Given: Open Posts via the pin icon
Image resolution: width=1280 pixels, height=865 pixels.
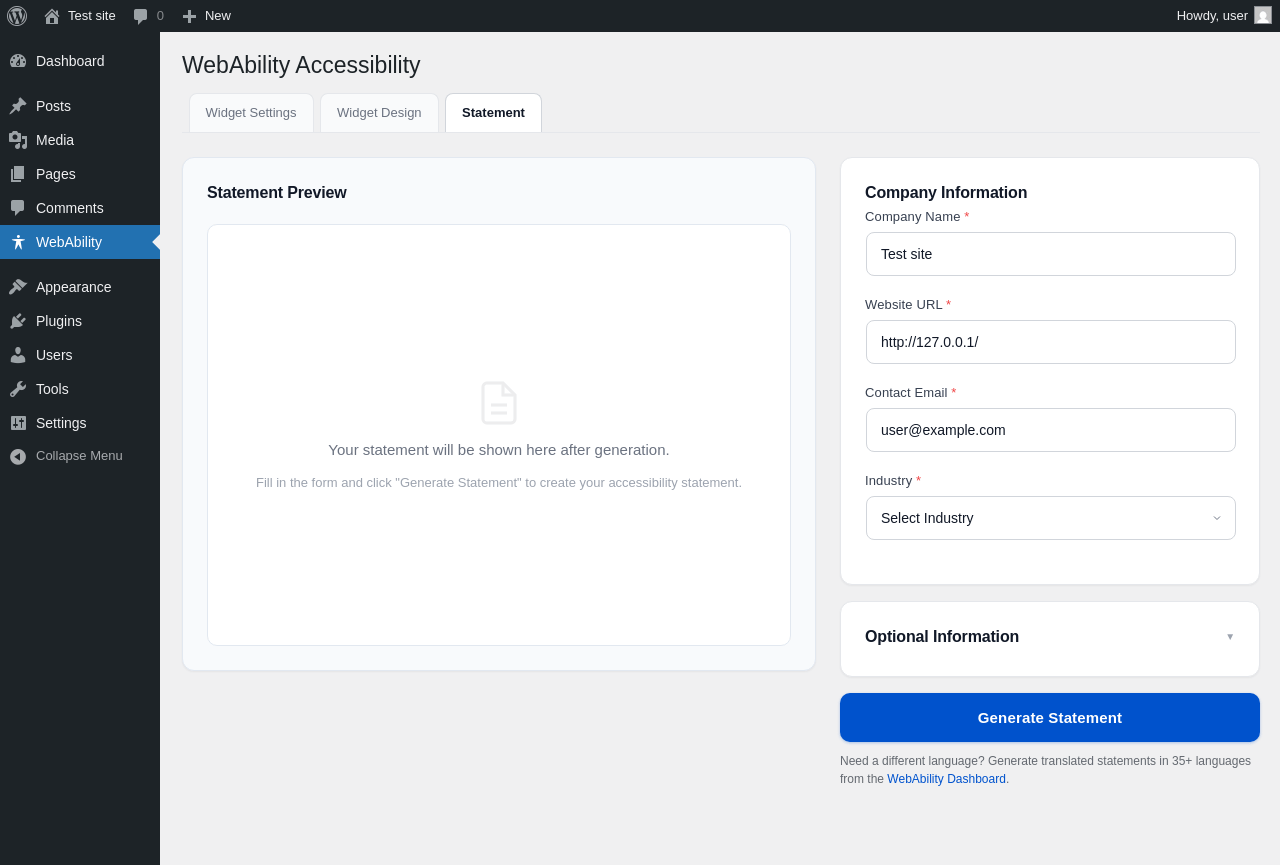Looking at the screenshot, I should (x=18, y=106).
